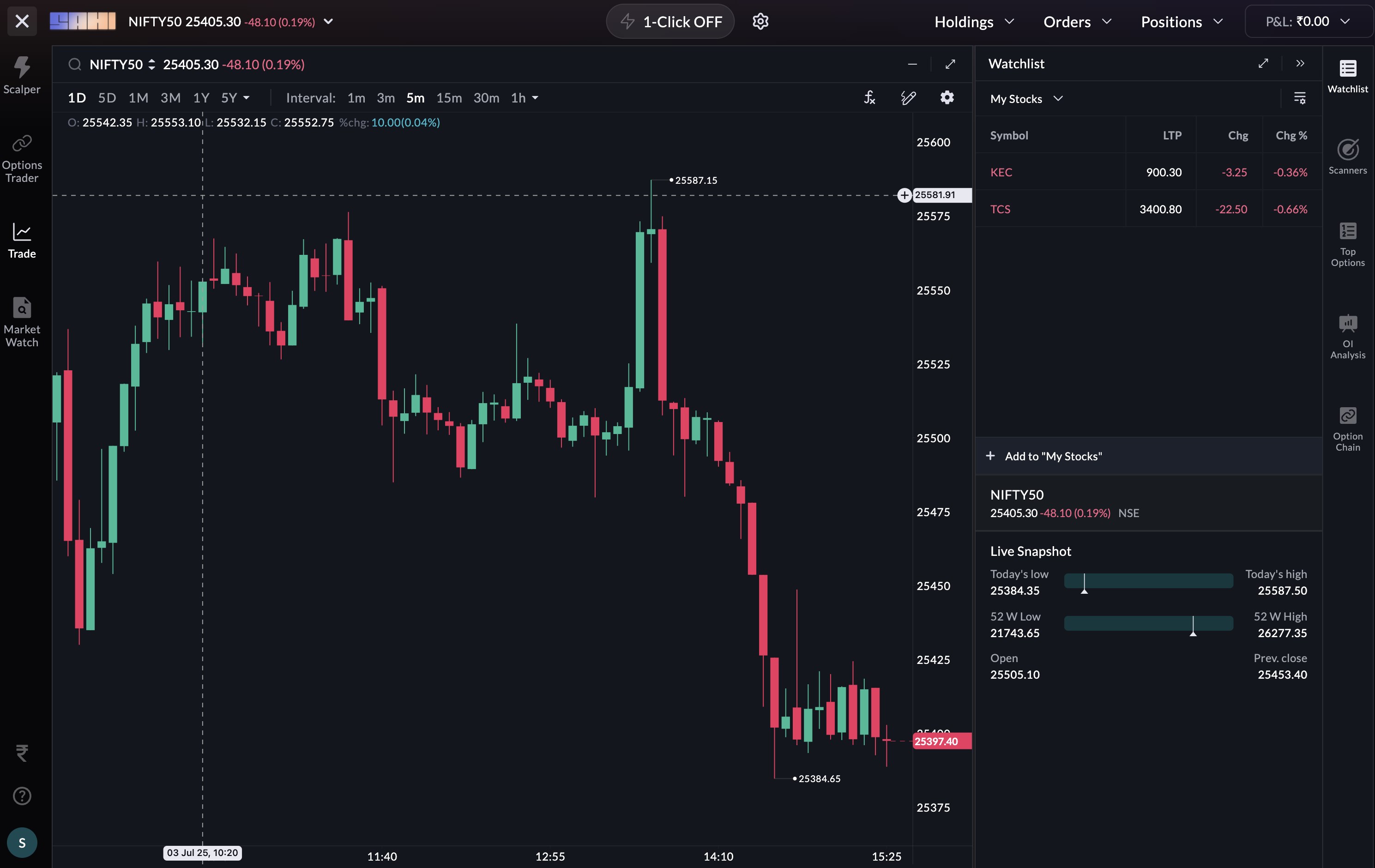Set interval to 30m
The width and height of the screenshot is (1375, 868).
point(486,98)
